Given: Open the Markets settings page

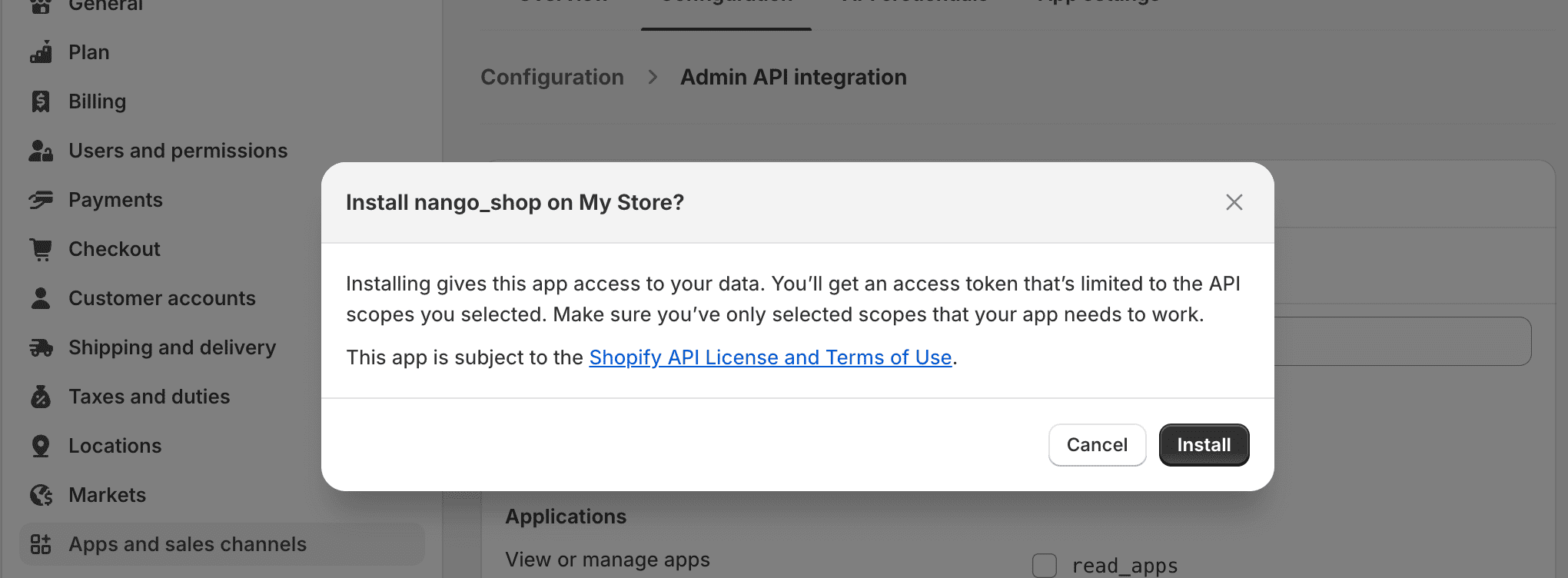Looking at the screenshot, I should click(x=107, y=495).
